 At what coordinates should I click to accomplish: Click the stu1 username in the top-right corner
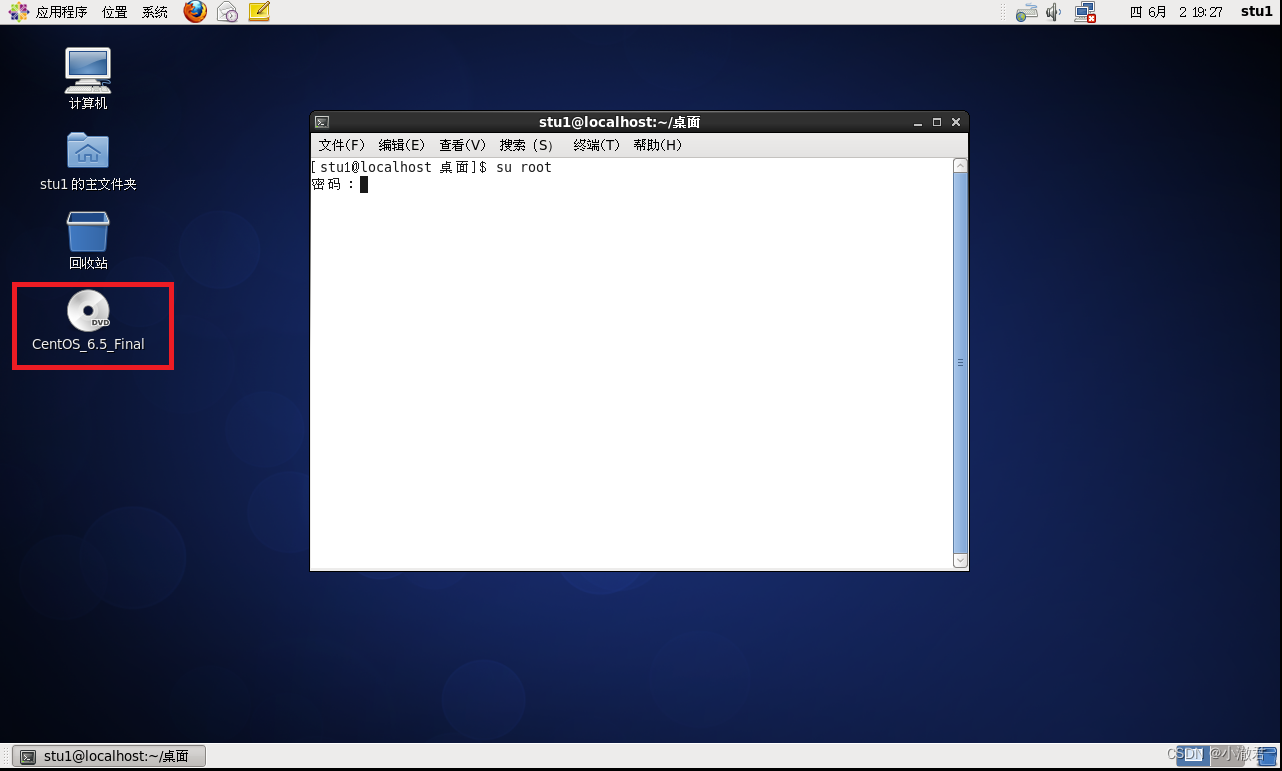coord(1256,11)
